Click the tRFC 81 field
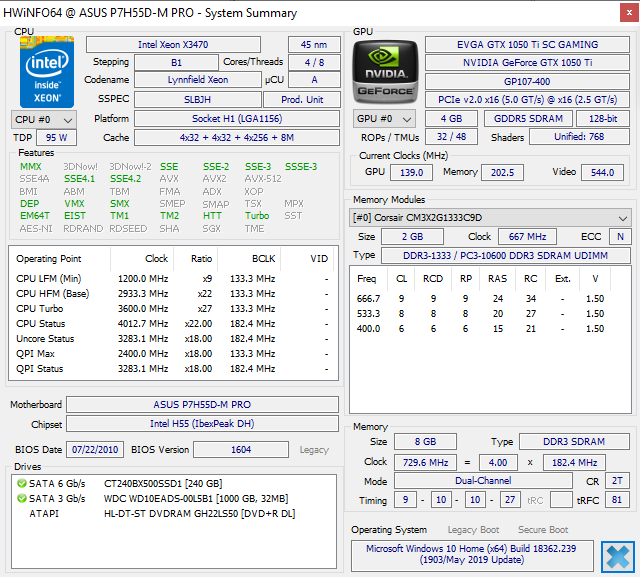The height and width of the screenshot is (577, 640). click(x=617, y=500)
